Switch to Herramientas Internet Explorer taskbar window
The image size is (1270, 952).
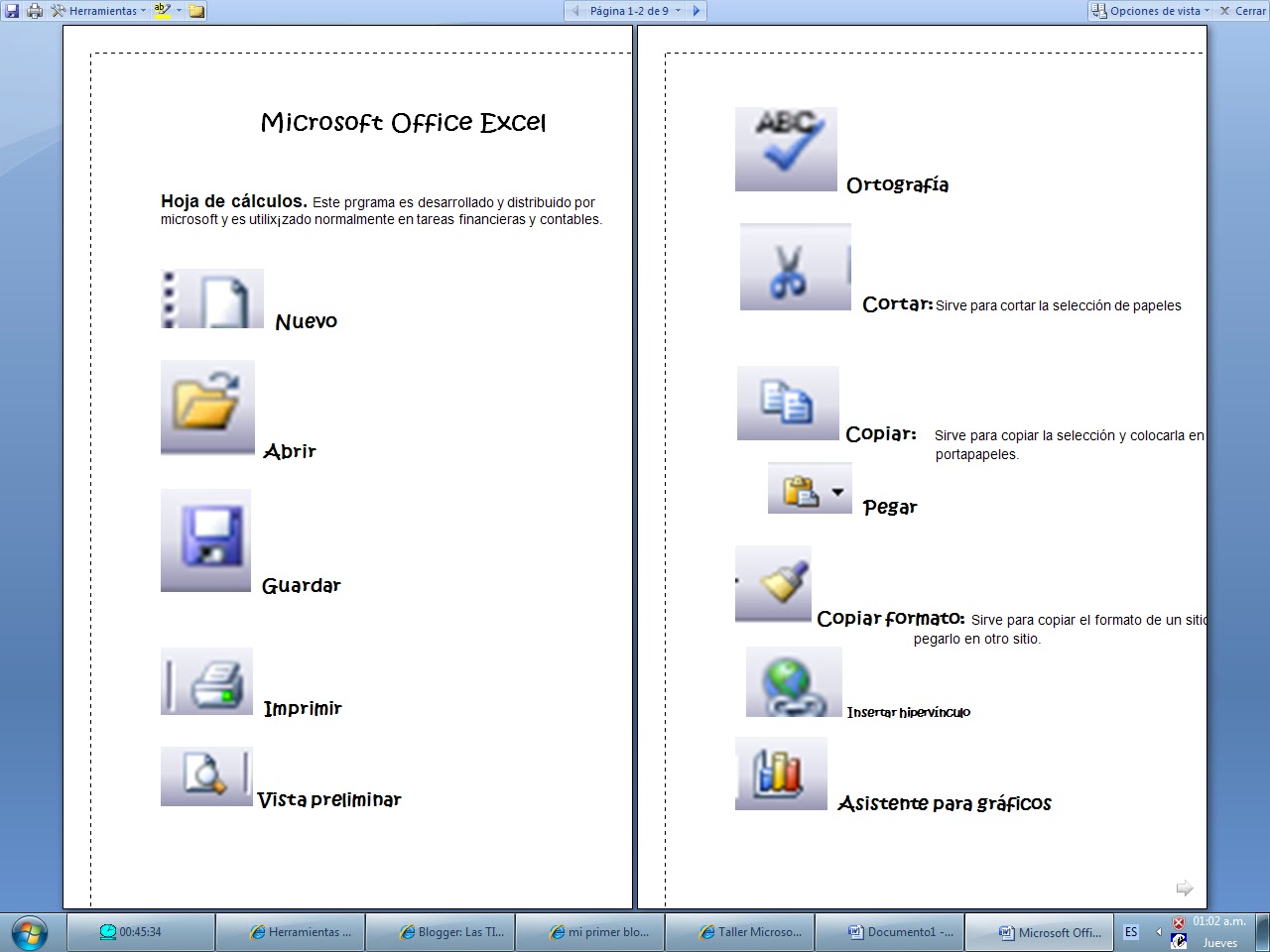[x=290, y=932]
